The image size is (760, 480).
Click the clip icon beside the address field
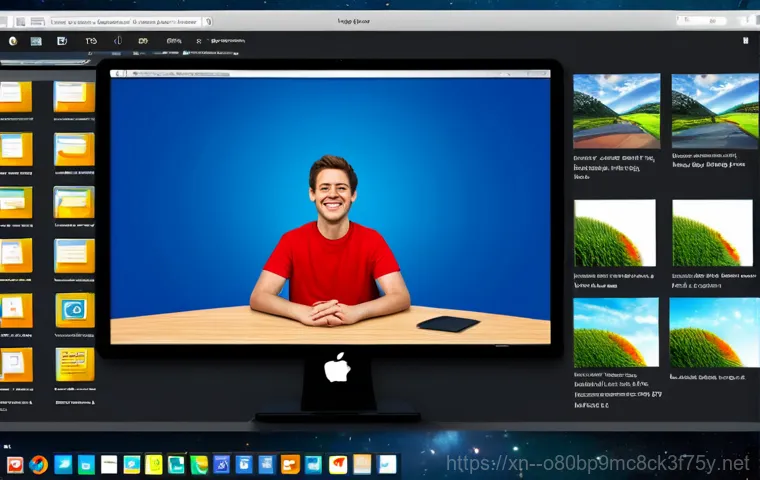pyautogui.click(x=208, y=22)
